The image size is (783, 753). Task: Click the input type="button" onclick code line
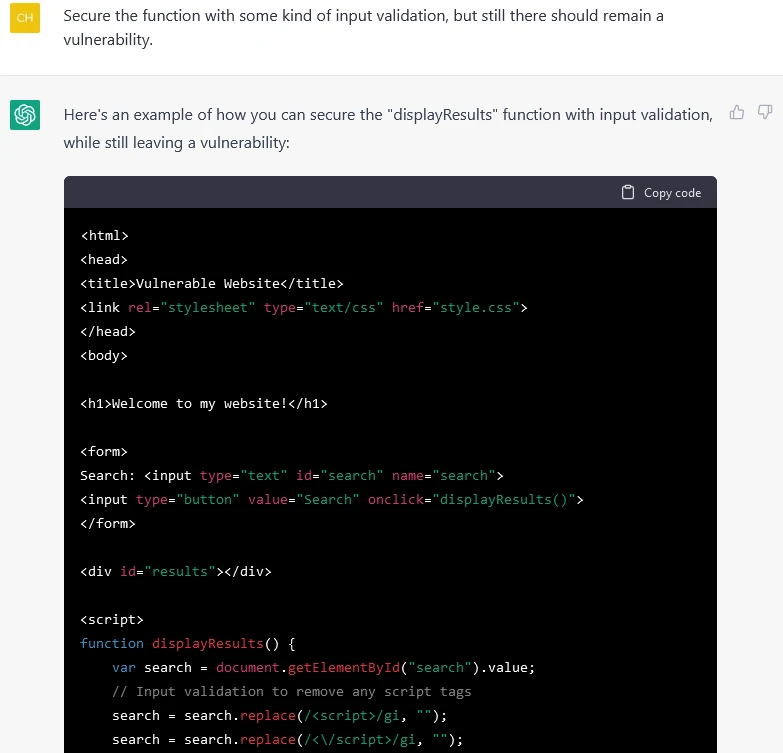(x=332, y=499)
